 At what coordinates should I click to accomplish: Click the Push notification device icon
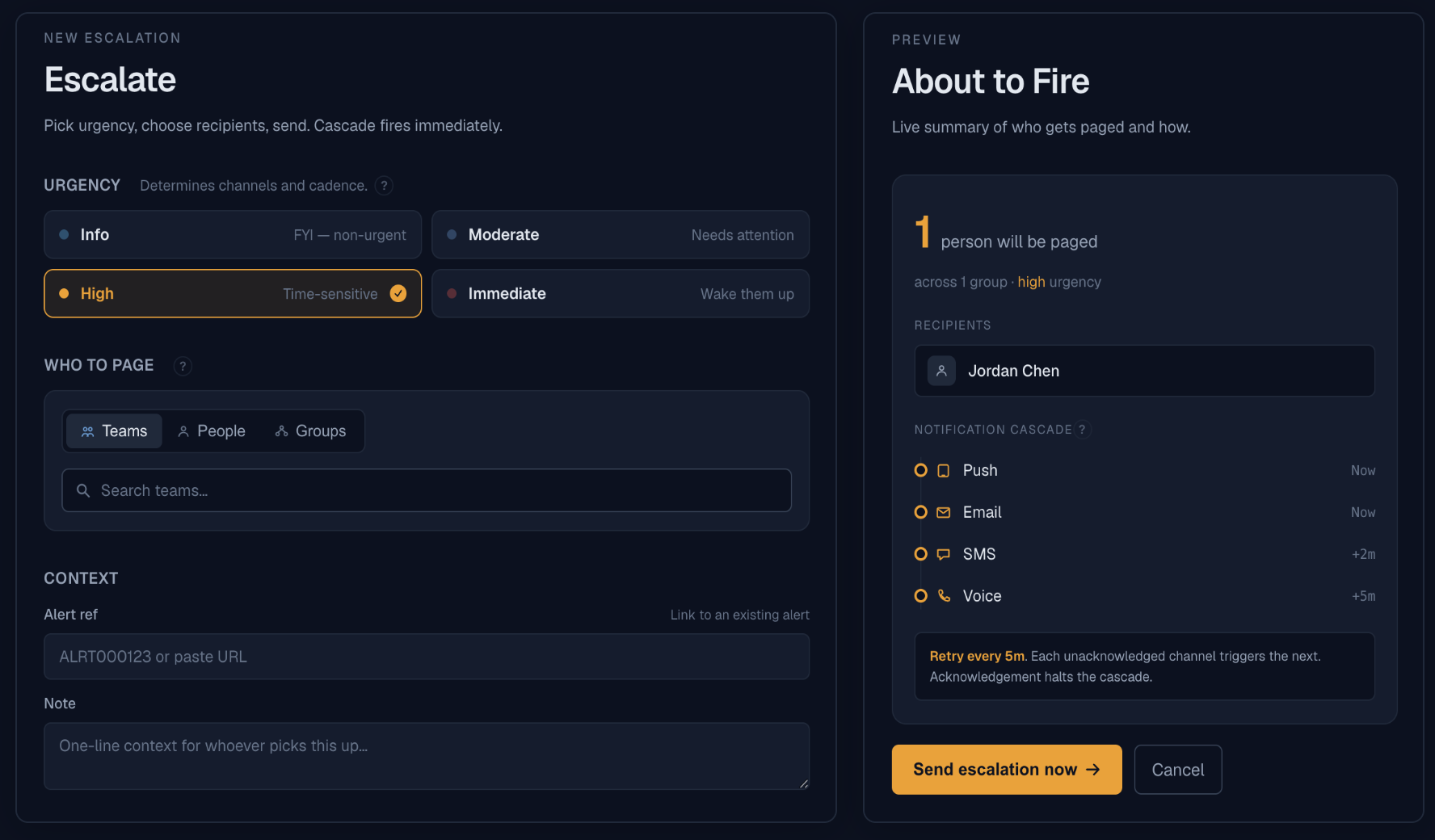coord(943,471)
